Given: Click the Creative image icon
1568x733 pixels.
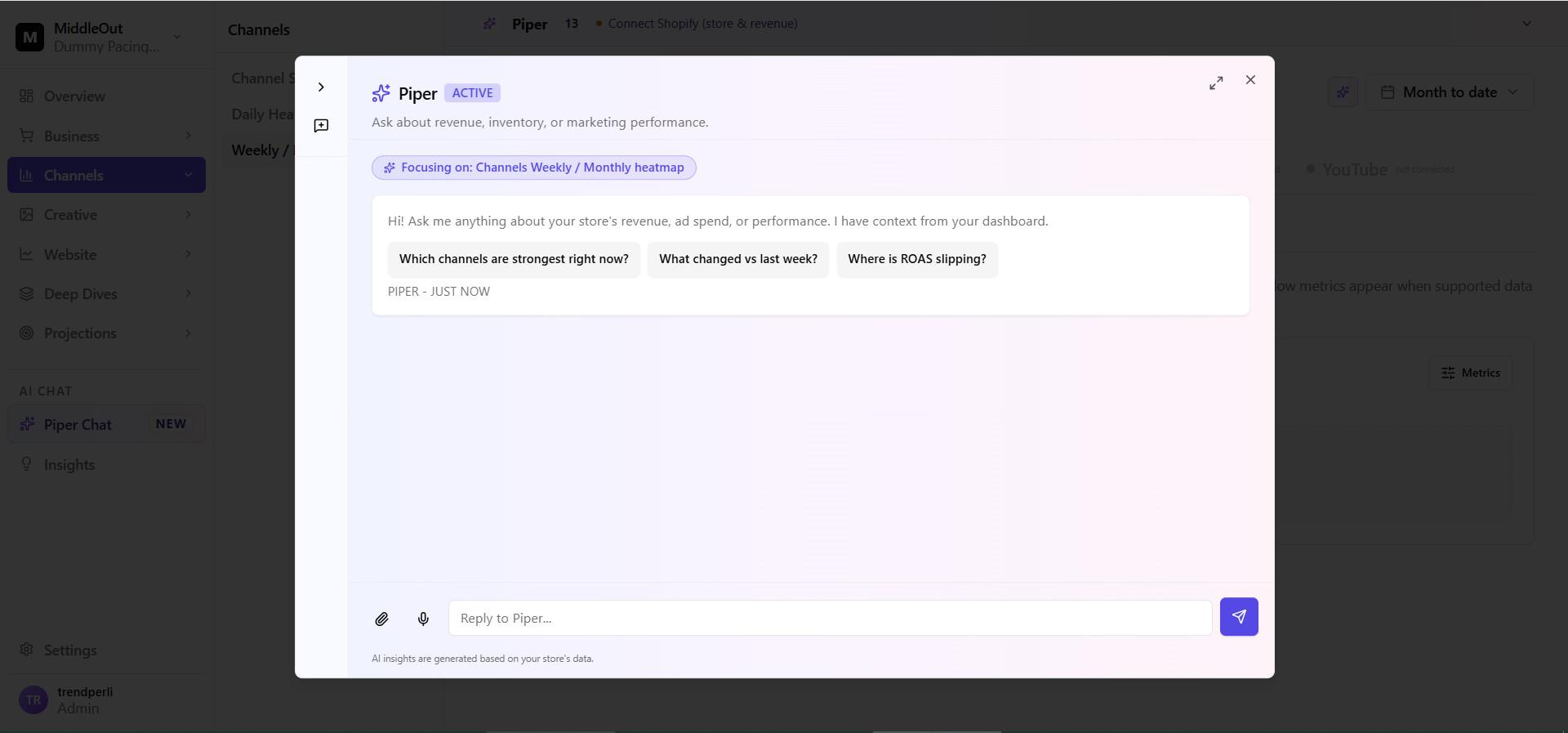Looking at the screenshot, I should pyautogui.click(x=27, y=214).
